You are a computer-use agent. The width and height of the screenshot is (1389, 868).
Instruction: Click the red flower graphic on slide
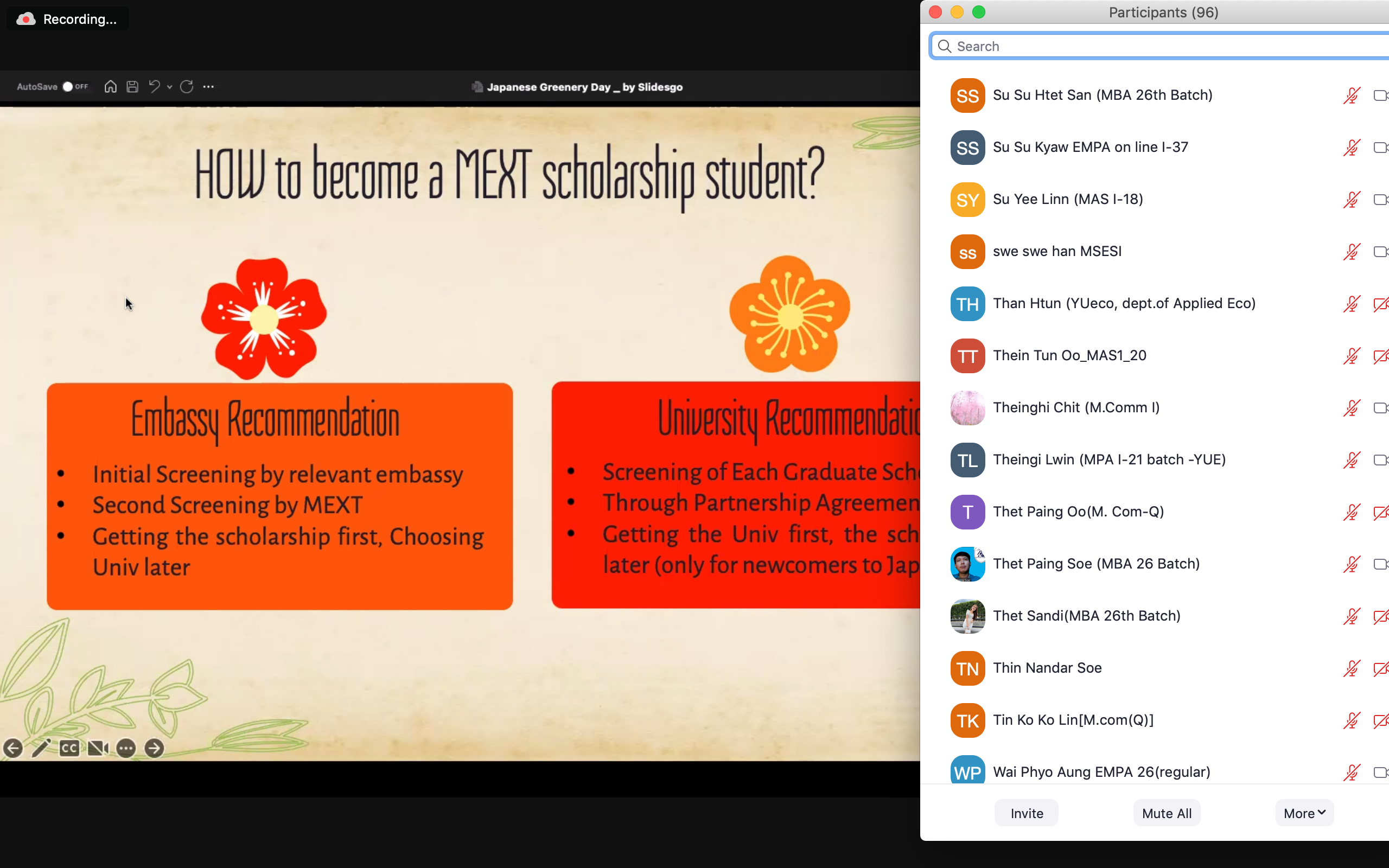[x=264, y=318]
